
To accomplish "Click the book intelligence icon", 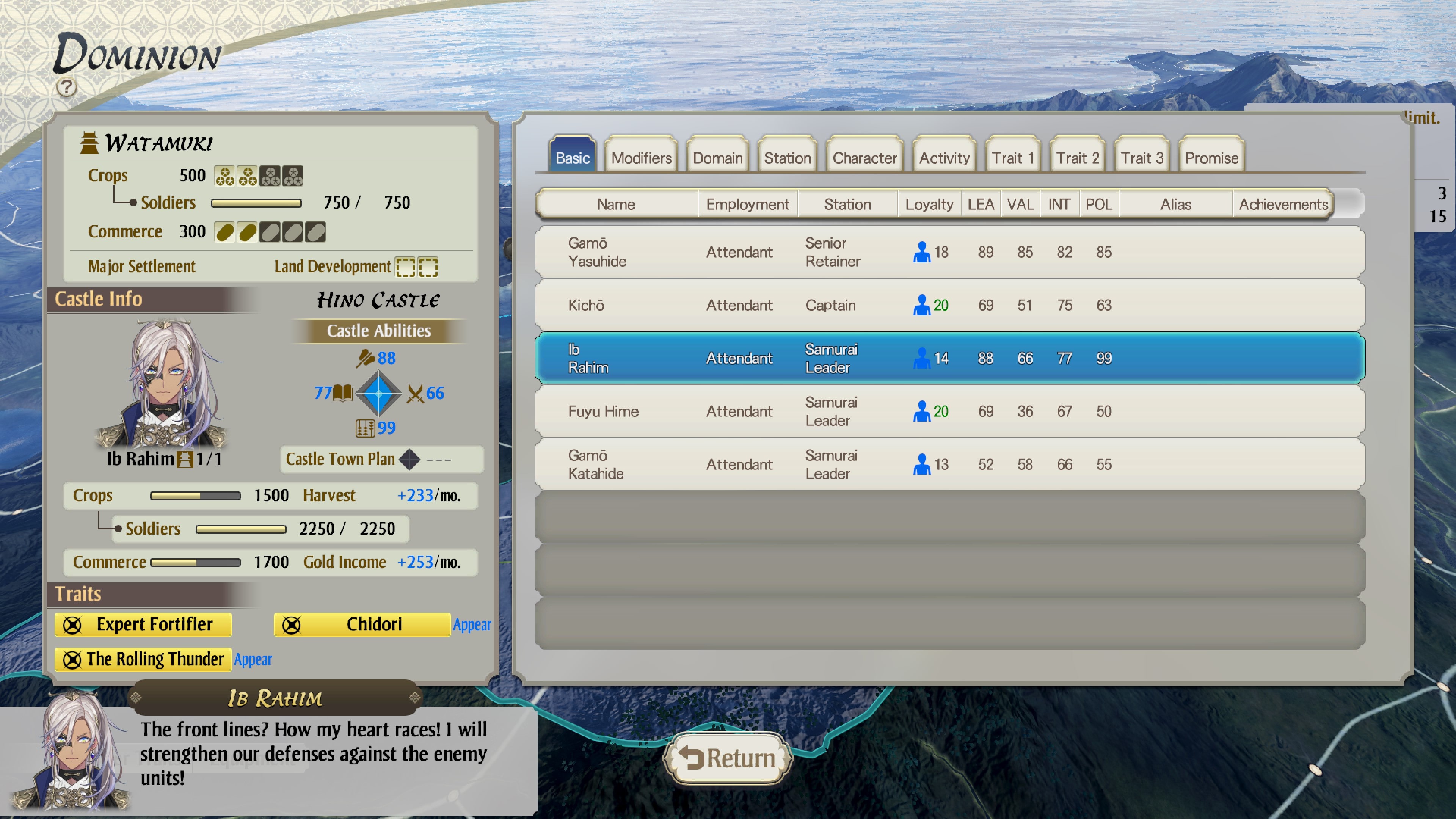I will pos(343,392).
